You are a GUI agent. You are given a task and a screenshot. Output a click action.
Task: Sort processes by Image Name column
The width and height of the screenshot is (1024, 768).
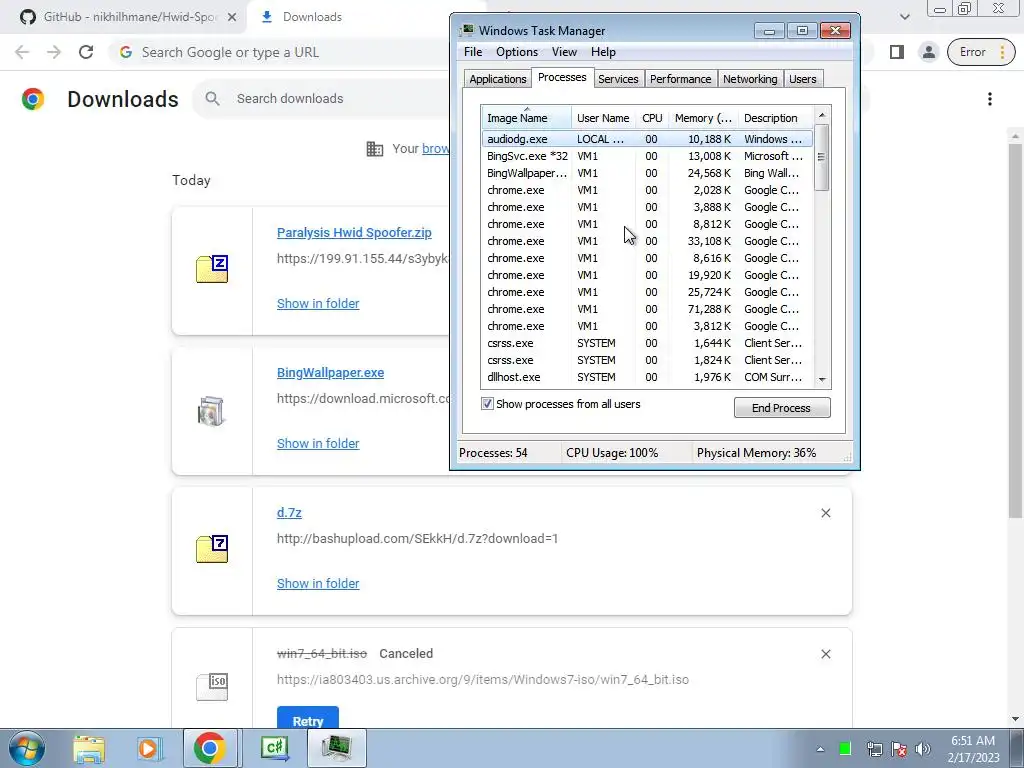[526, 118]
